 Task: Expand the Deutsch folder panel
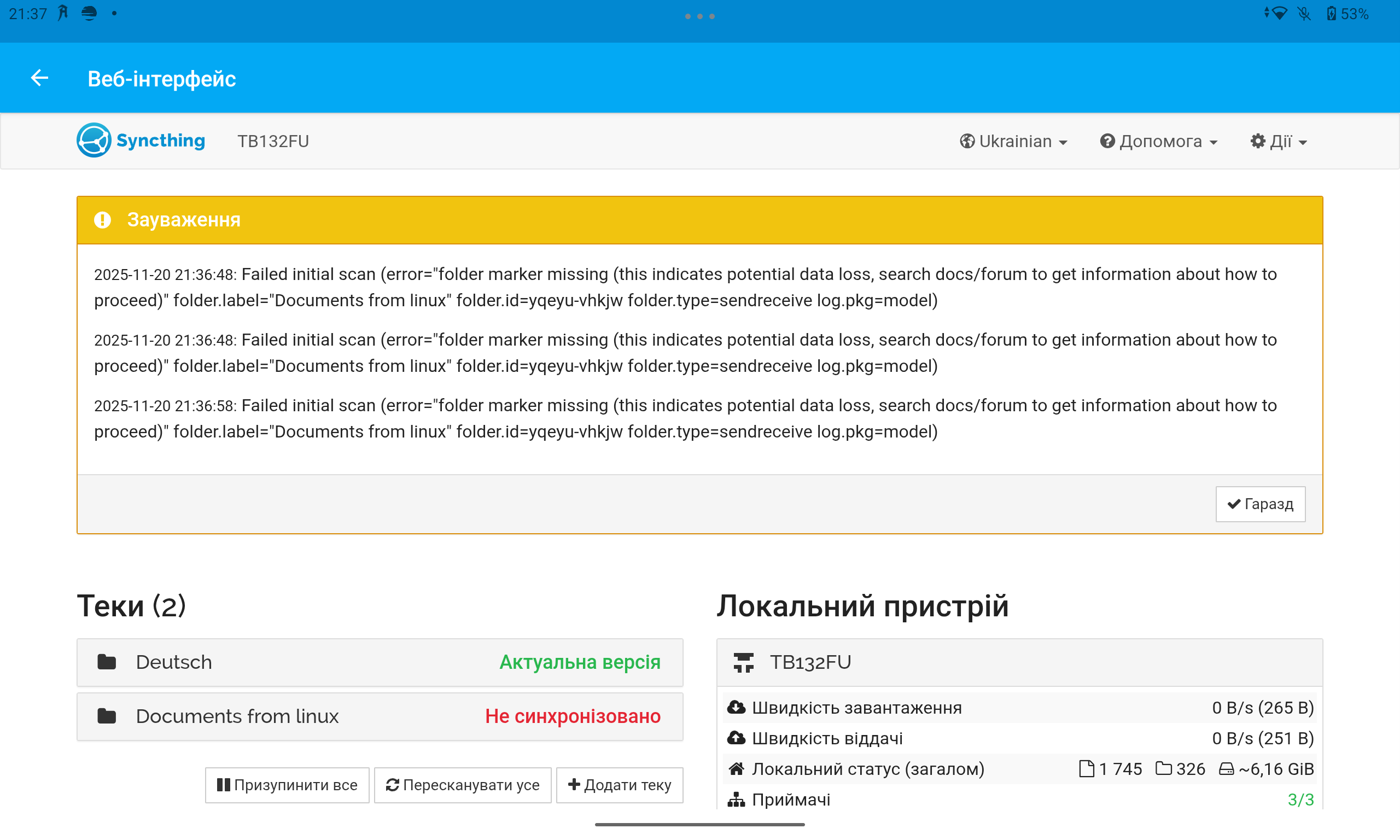click(x=379, y=662)
